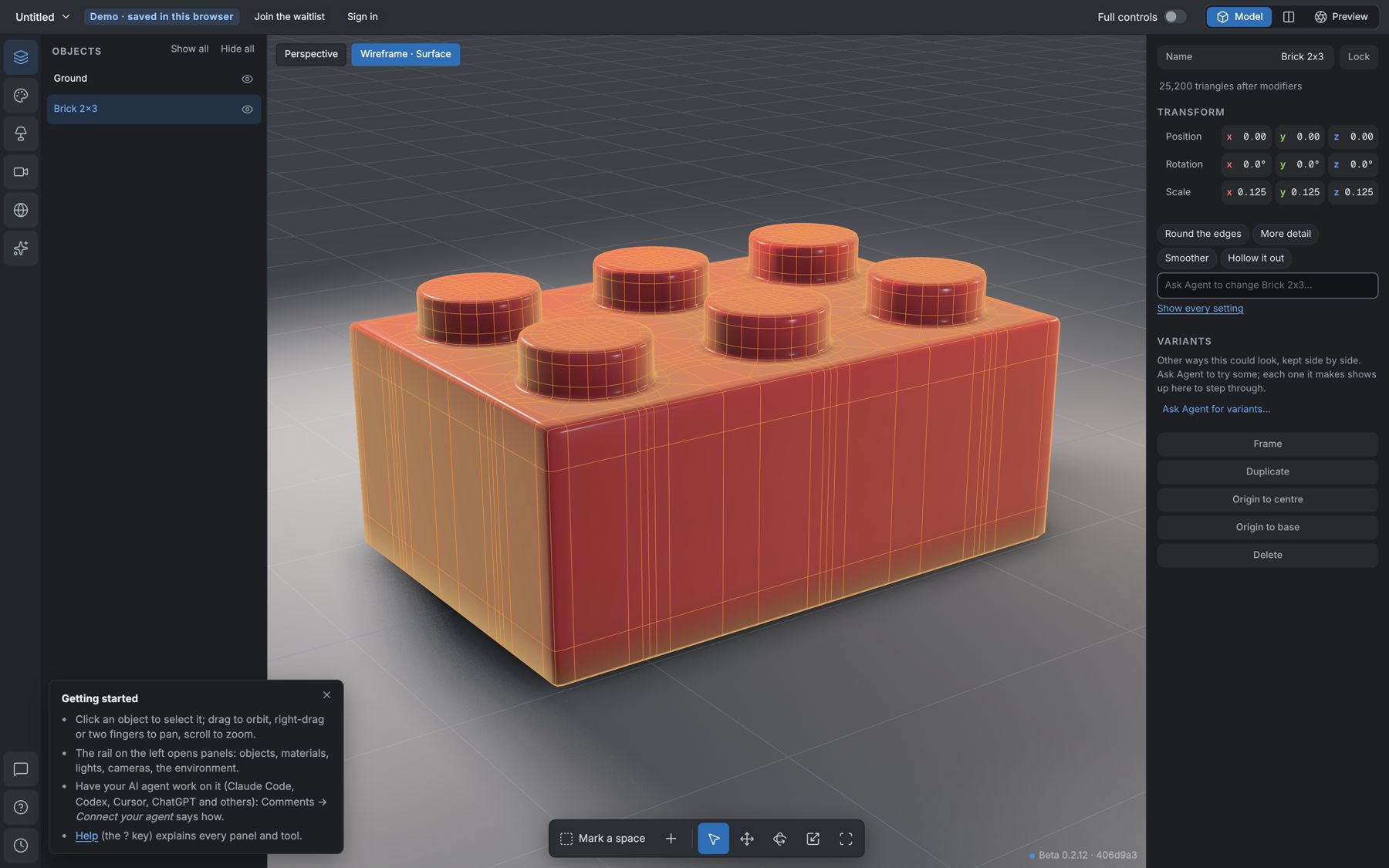Open the history clock icon
The width and height of the screenshot is (1389, 868).
coord(21,846)
